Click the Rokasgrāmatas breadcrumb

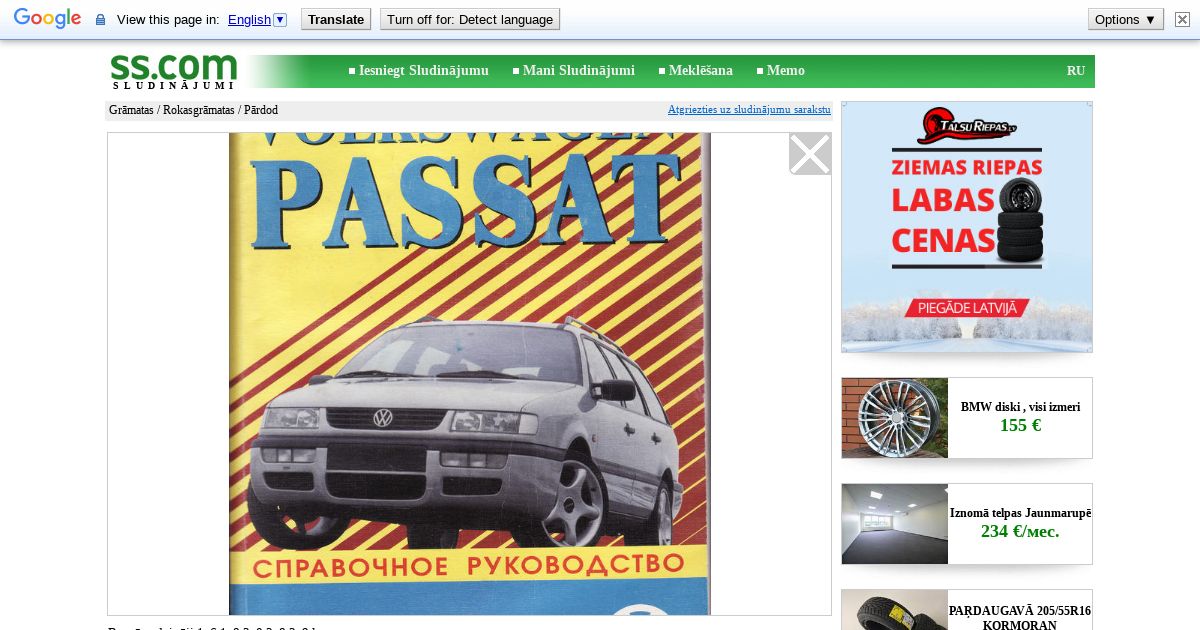[x=199, y=110]
